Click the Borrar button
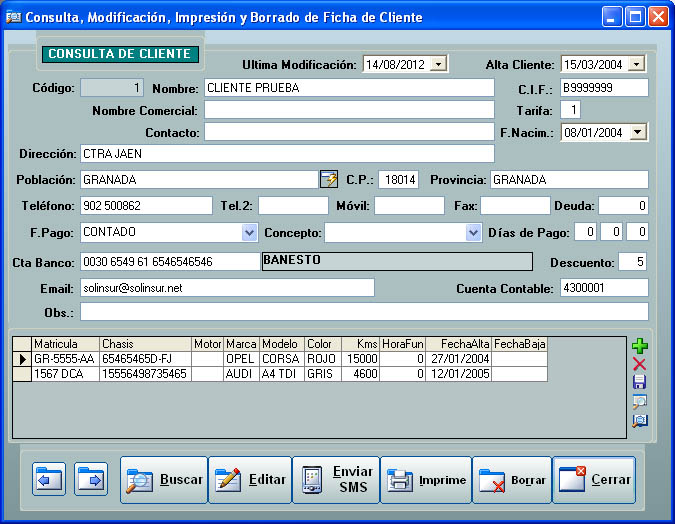This screenshot has width=675, height=524. point(512,480)
